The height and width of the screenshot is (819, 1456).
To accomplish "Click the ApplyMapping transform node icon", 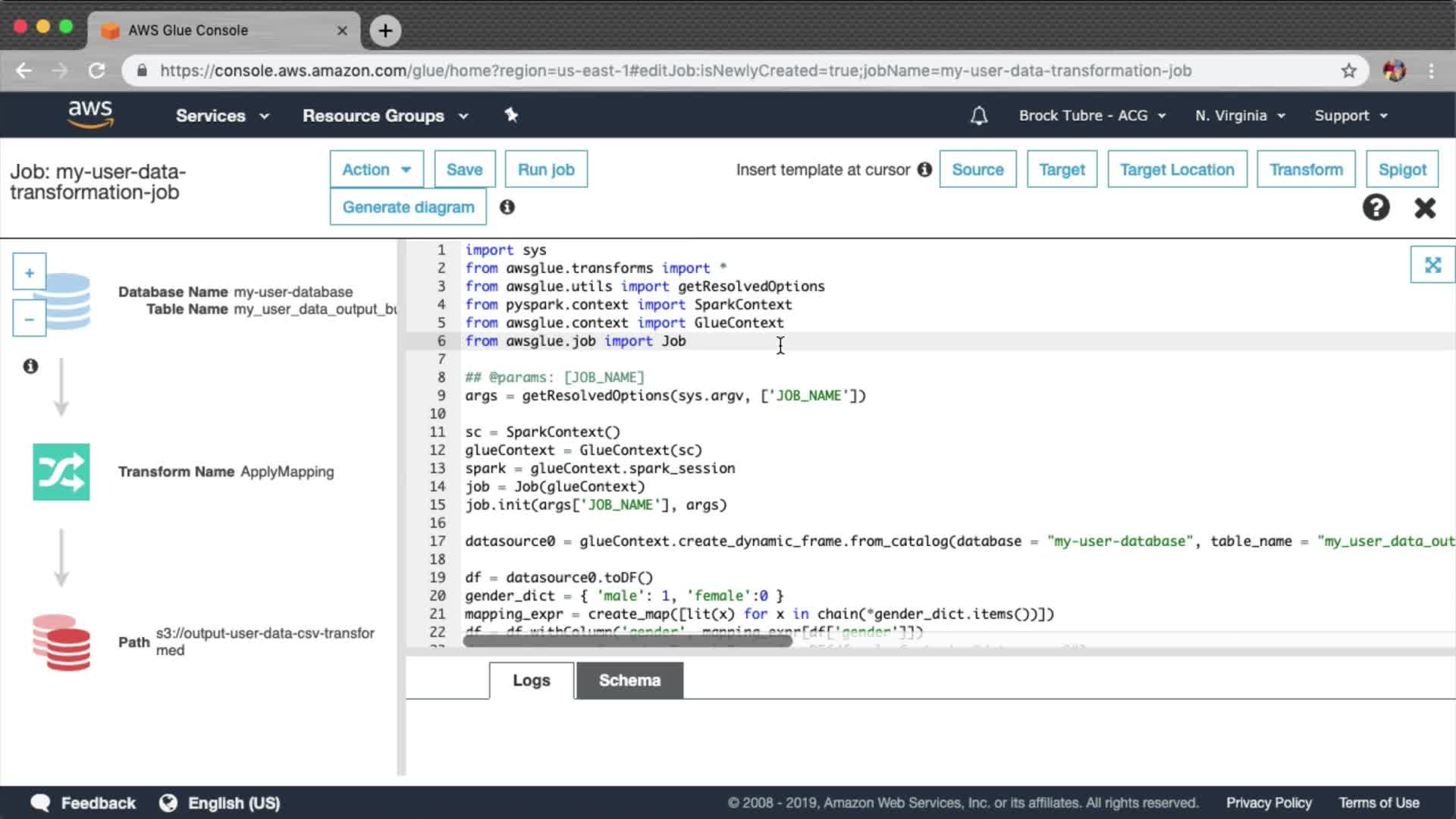I will (61, 472).
